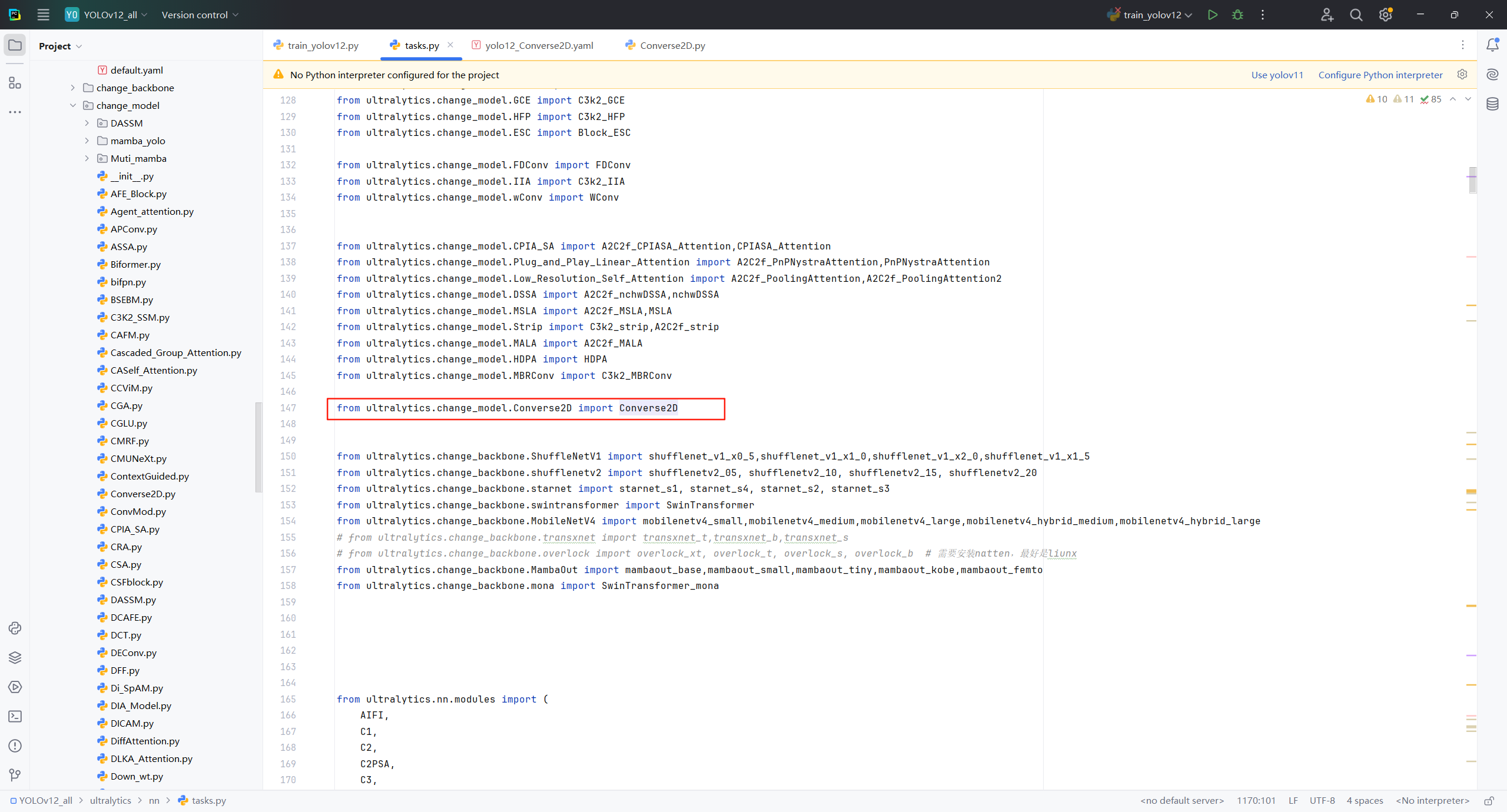Viewport: 1507px width, 812px height.
Task: Open the Problems tool window
Action: pyautogui.click(x=15, y=746)
